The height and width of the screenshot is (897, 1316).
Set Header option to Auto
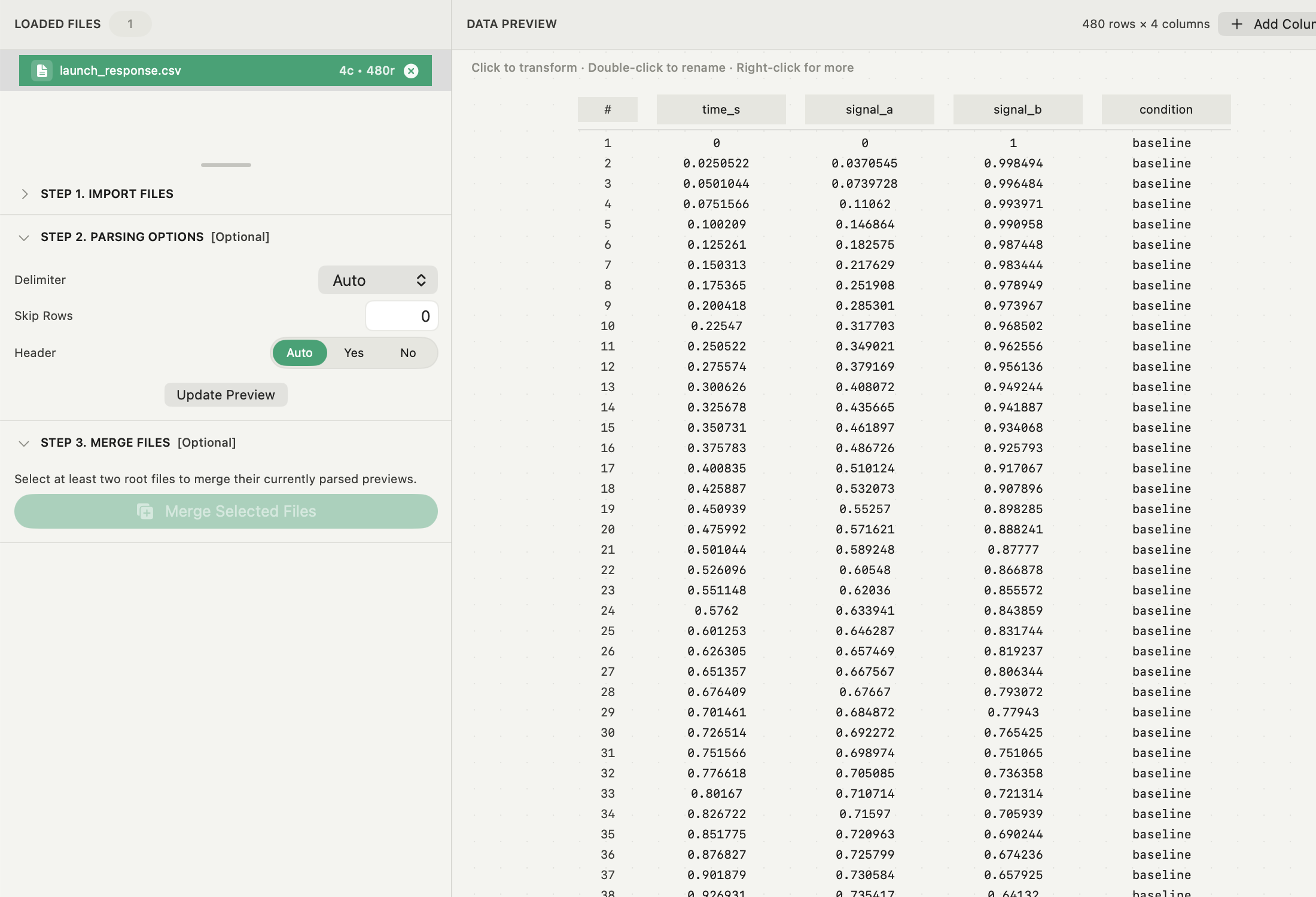300,353
